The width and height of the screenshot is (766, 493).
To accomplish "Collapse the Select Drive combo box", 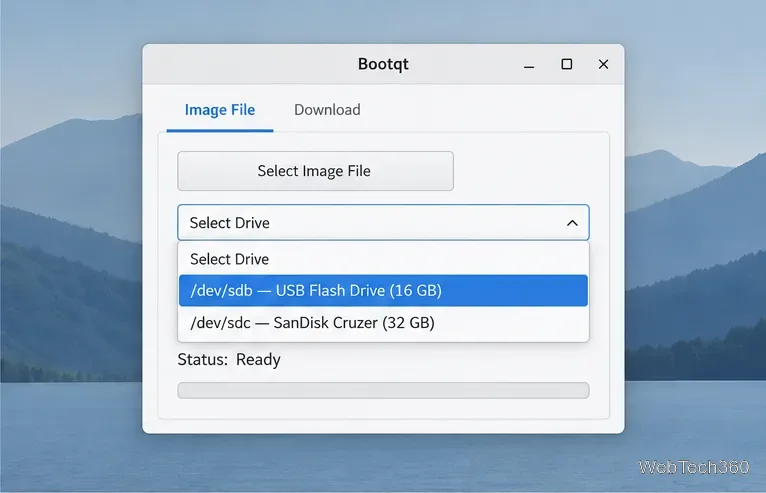I will (383, 223).
